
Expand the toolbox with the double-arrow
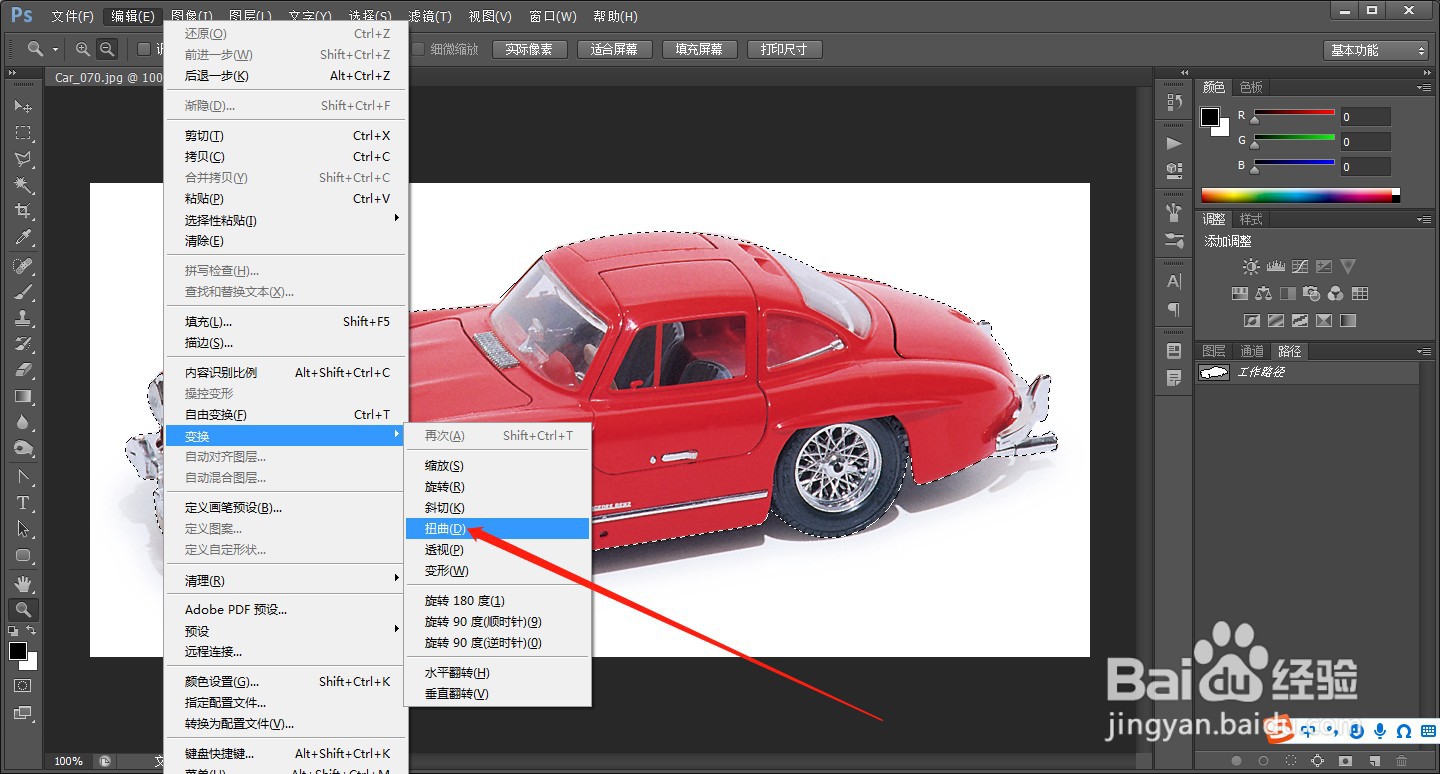(13, 73)
